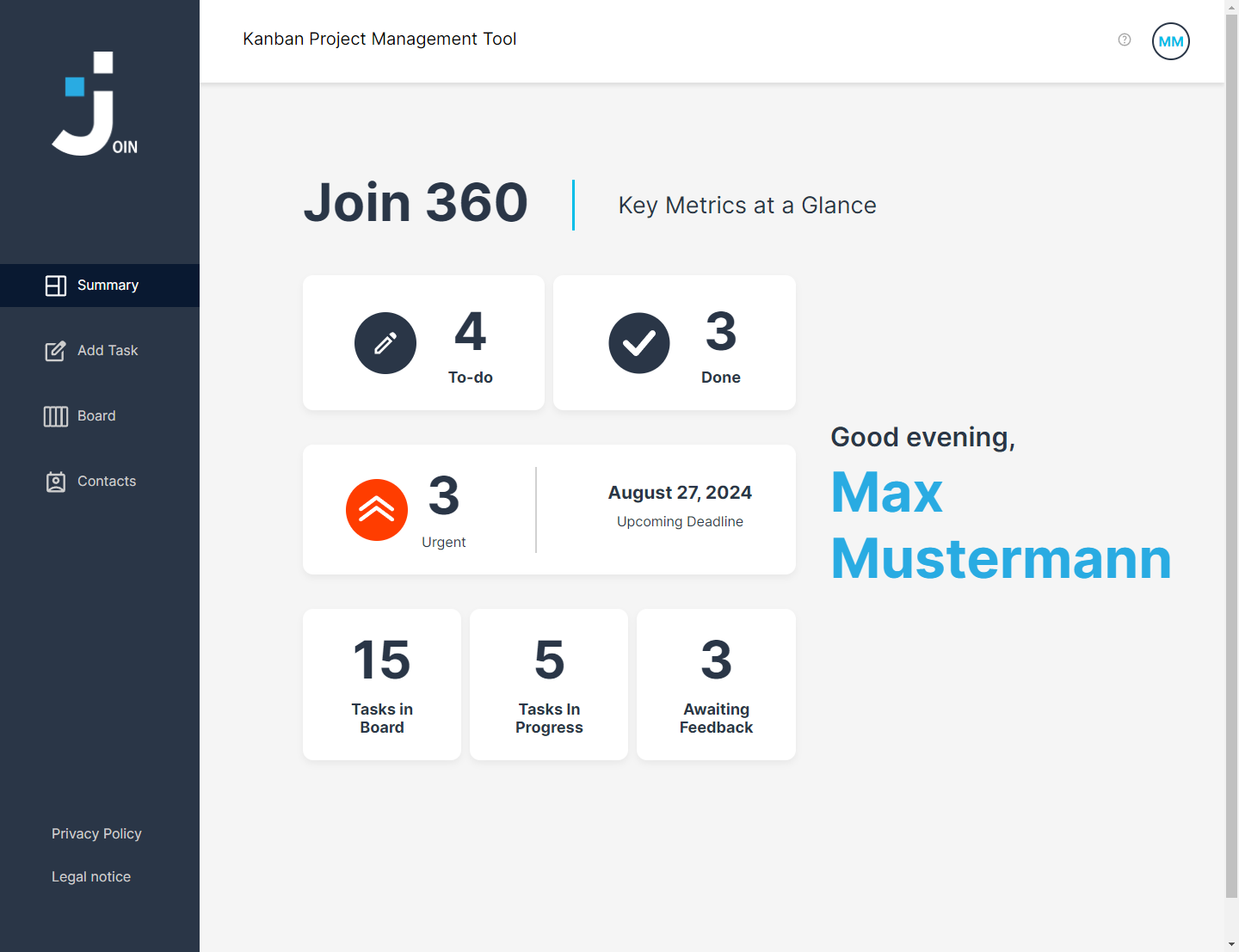This screenshot has width=1239, height=952.
Task: Click the Urgent count number 3
Action: [444, 496]
